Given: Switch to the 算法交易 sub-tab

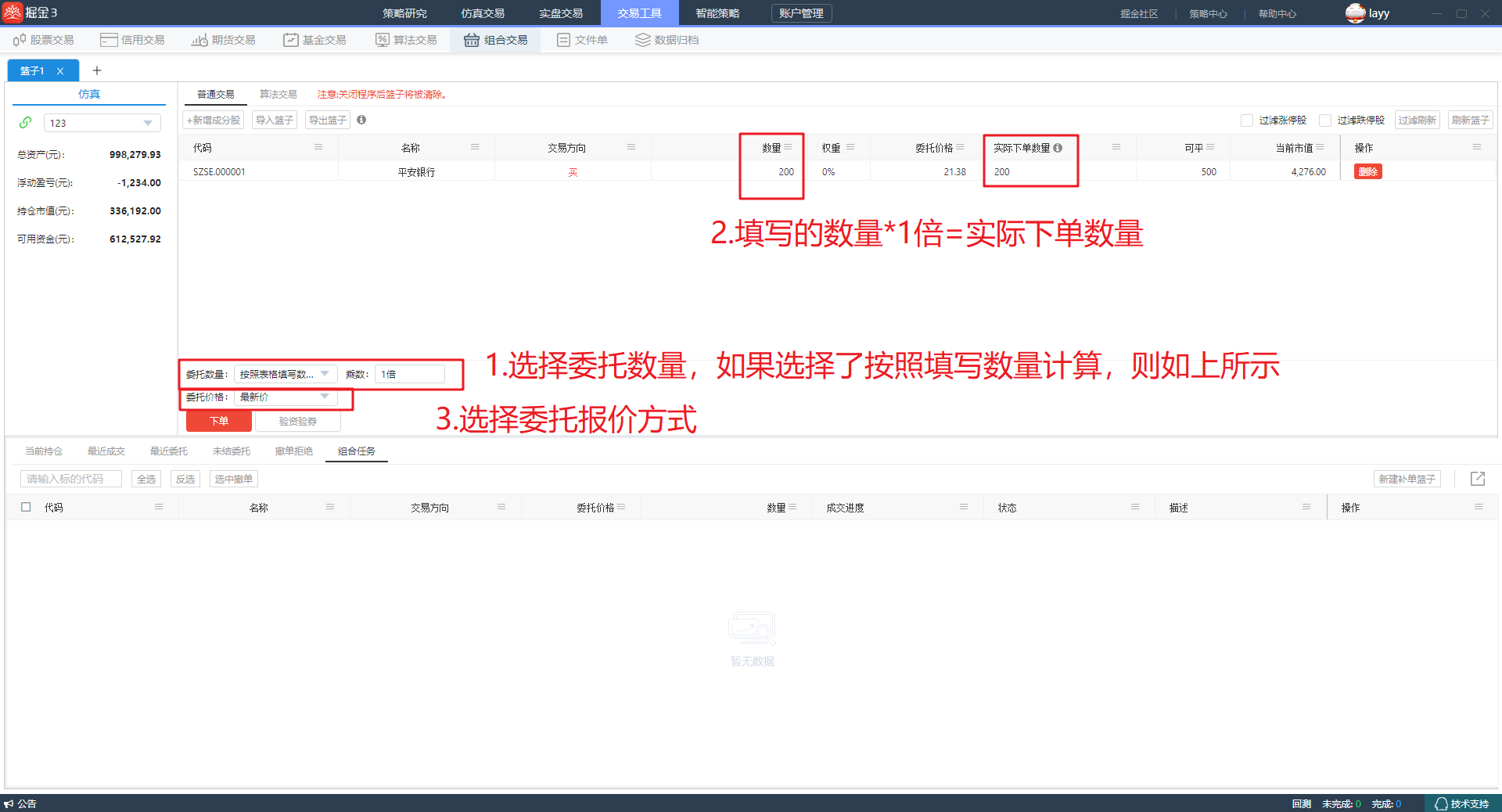Looking at the screenshot, I should (278, 94).
